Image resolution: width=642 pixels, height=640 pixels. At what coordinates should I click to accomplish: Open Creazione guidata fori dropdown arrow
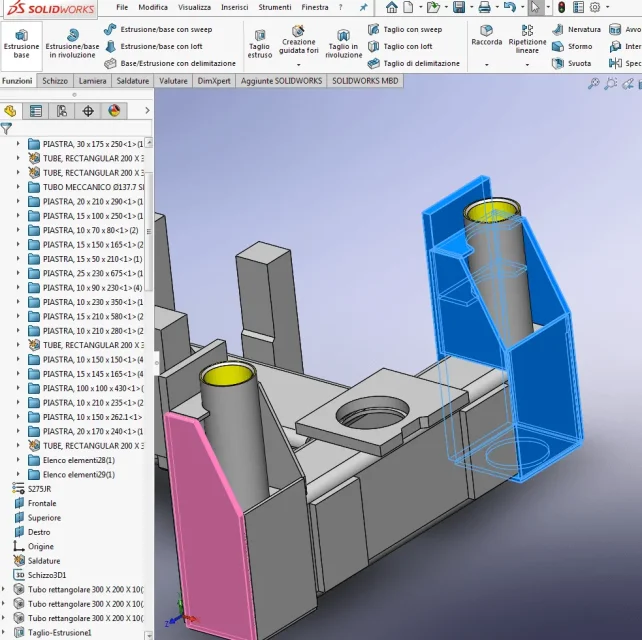coord(298,65)
